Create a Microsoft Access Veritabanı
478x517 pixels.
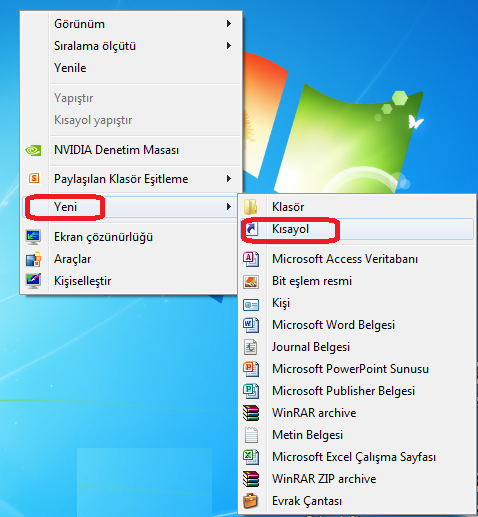point(357,259)
